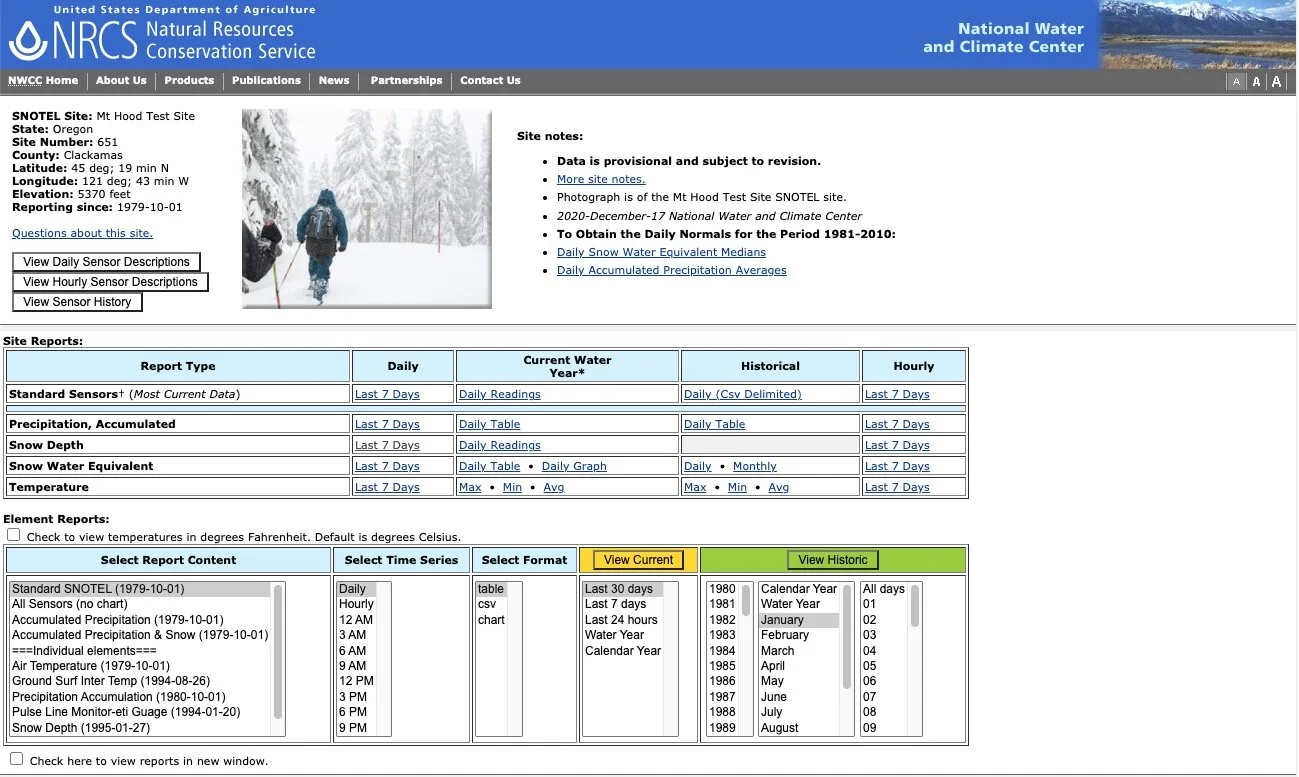Open the Publications menu item
Screen dimensions: 1299x777
(x=266, y=81)
